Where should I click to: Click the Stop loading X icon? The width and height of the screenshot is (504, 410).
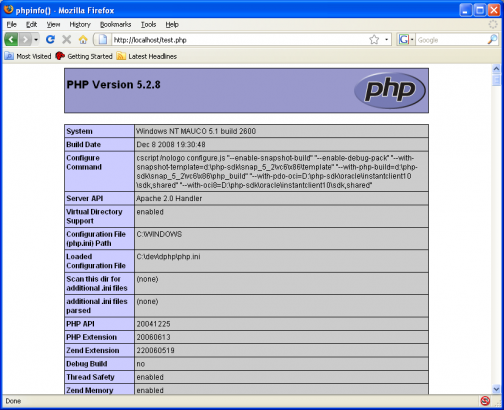(67, 40)
